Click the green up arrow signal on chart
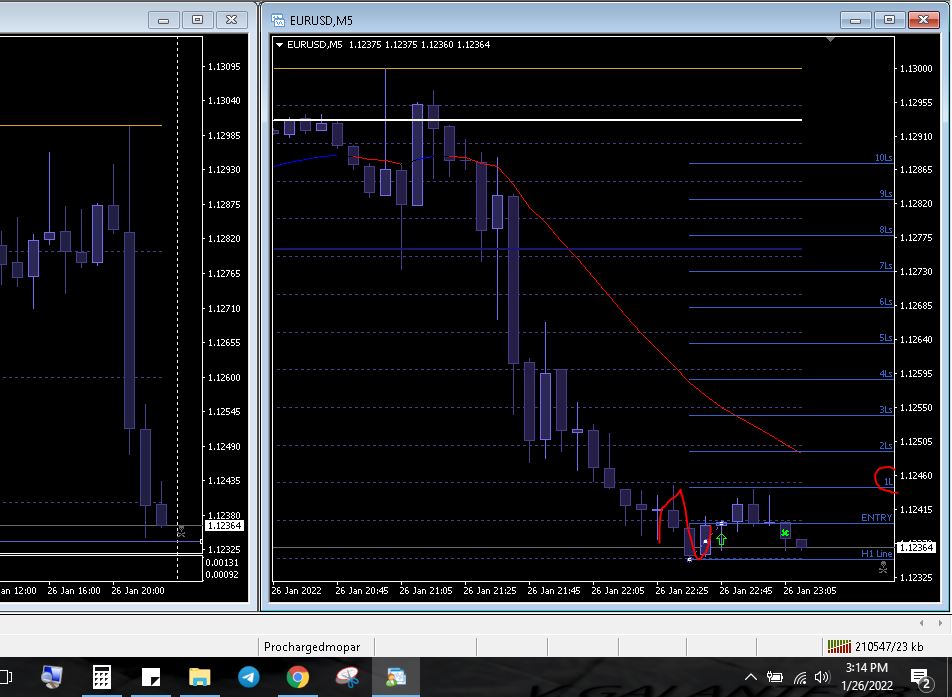The width and height of the screenshot is (952, 697). 721,540
